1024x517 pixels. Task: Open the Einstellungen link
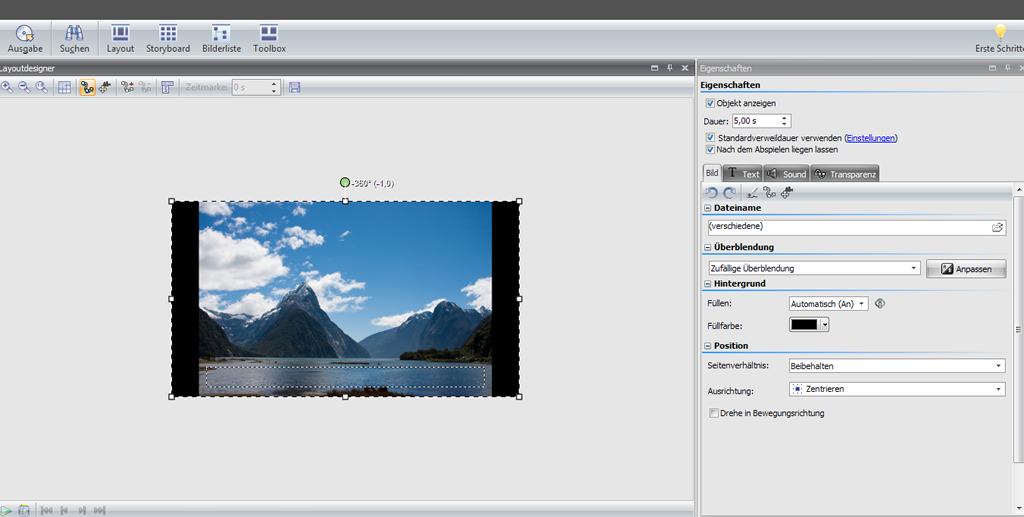click(870, 138)
